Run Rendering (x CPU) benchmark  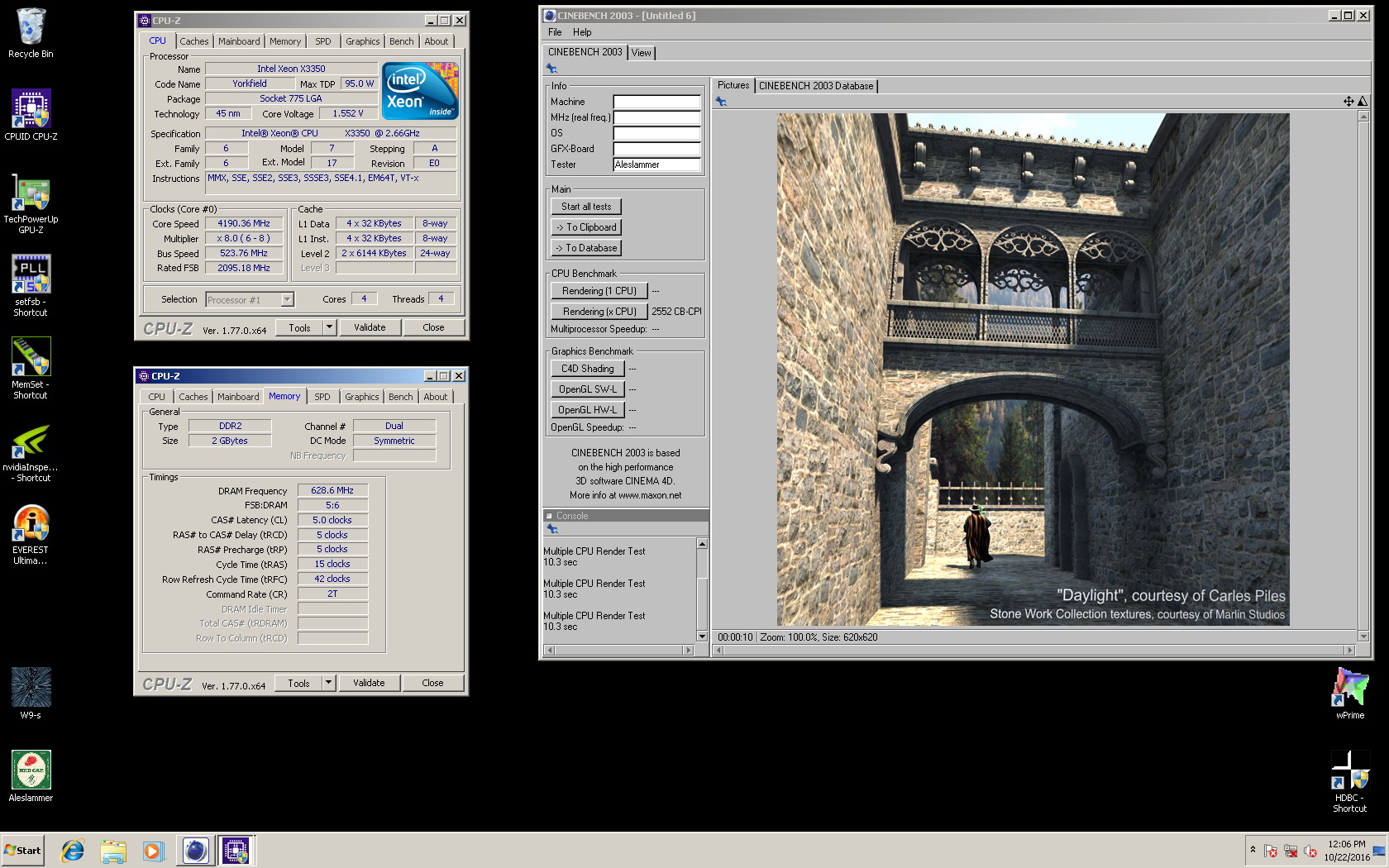[599, 312]
